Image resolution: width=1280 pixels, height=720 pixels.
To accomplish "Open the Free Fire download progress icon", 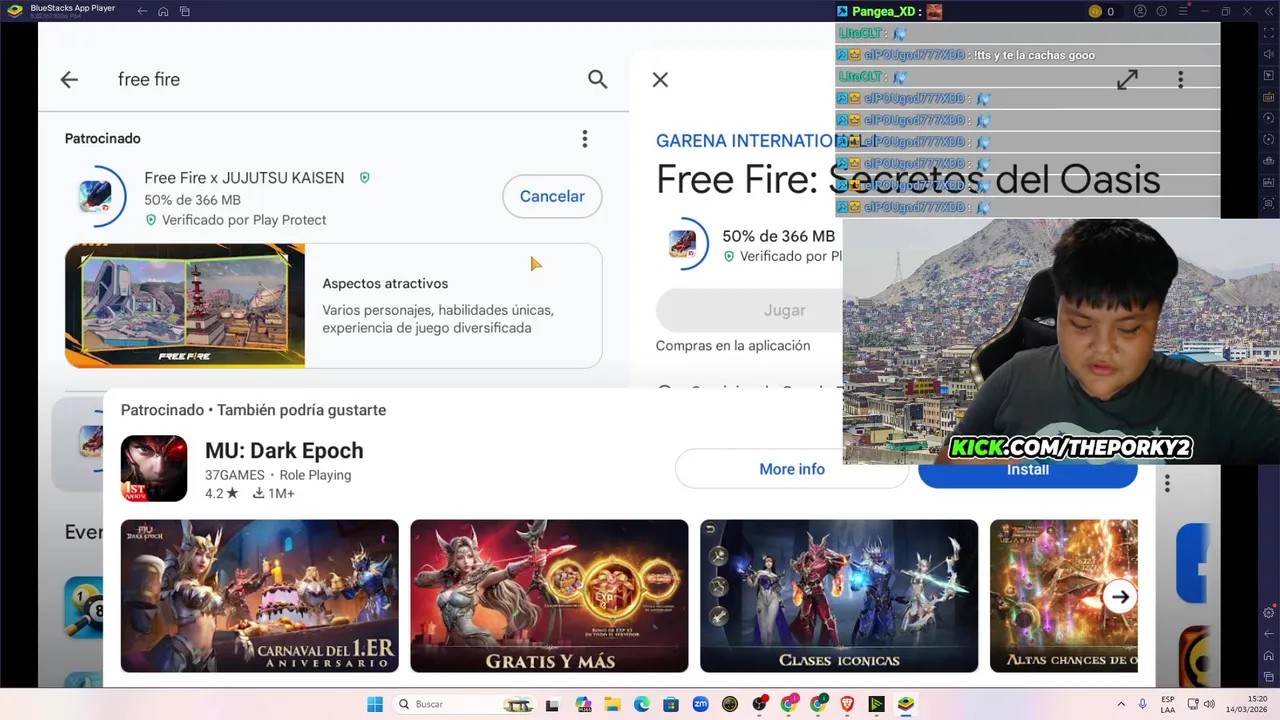I will click(x=96, y=196).
